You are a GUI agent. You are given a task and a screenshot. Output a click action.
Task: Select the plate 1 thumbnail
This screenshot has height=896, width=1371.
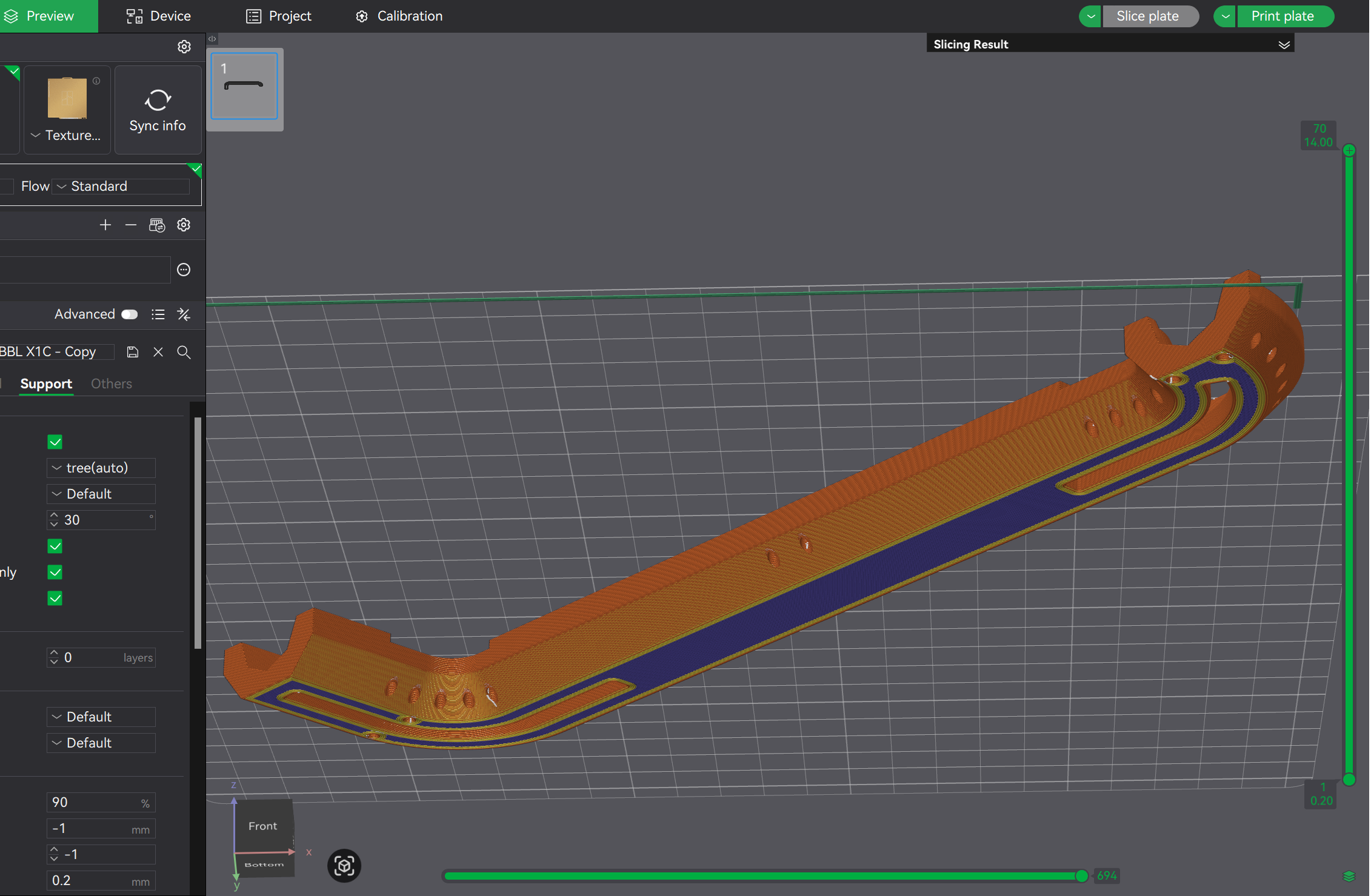244,86
